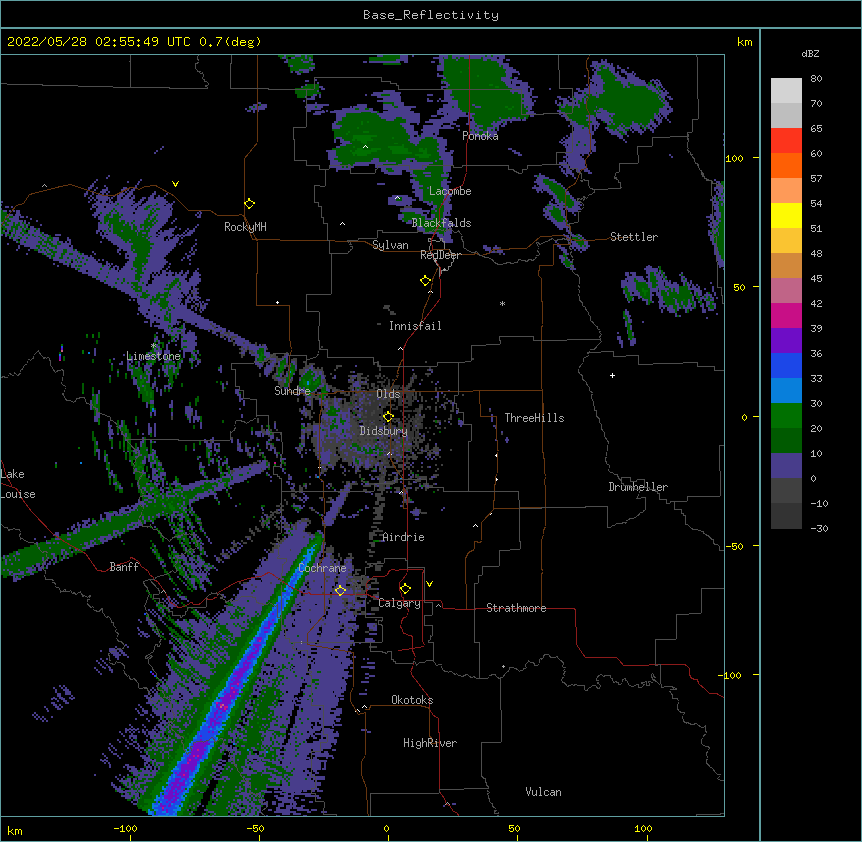The height and width of the screenshot is (842, 862).
Task: Select the Sylvan label on the map
Action: [x=390, y=245]
